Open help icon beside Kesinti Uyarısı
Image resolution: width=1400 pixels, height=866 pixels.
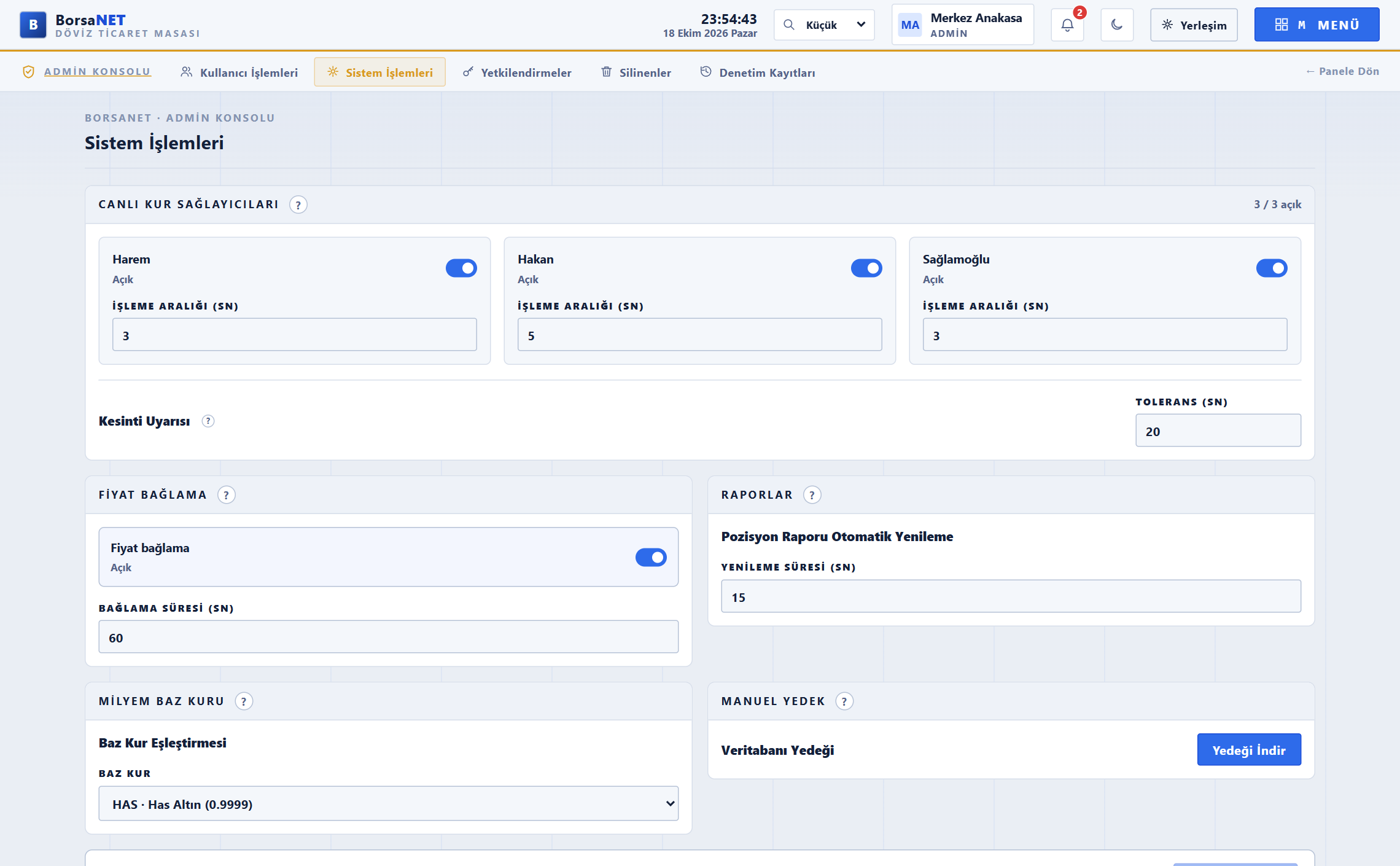click(208, 421)
